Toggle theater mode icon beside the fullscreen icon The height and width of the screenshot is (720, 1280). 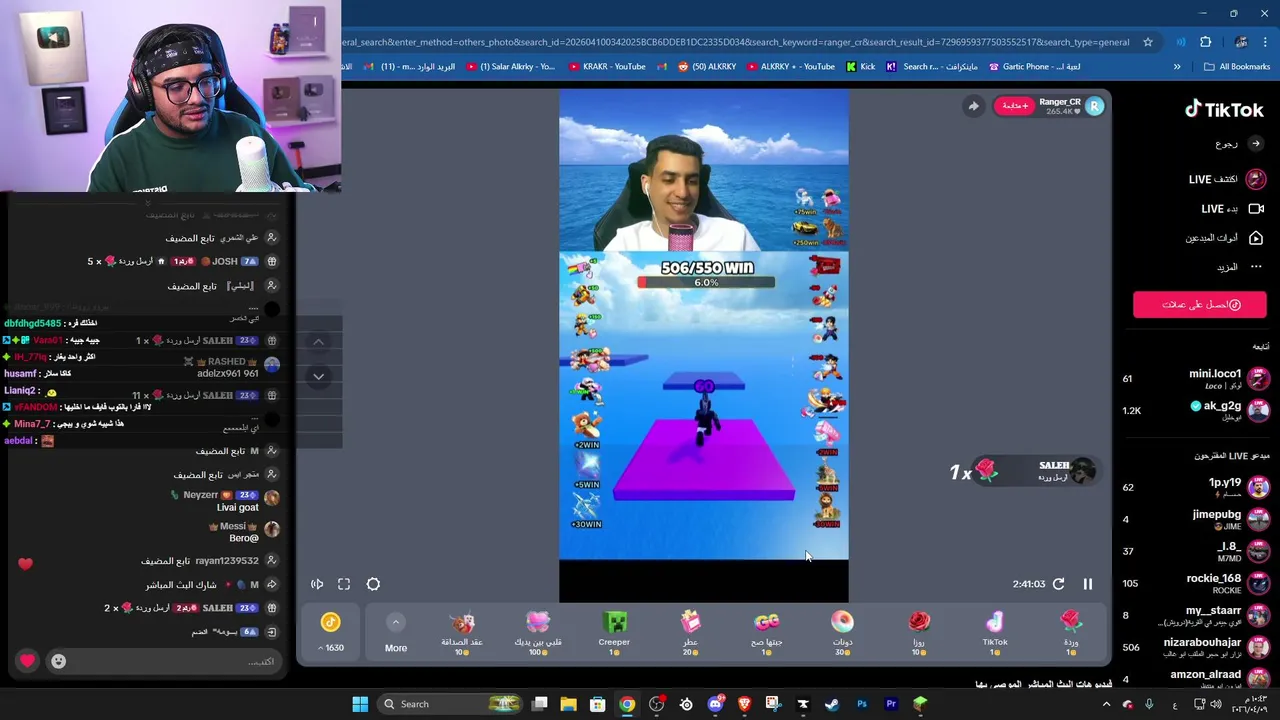(317, 584)
